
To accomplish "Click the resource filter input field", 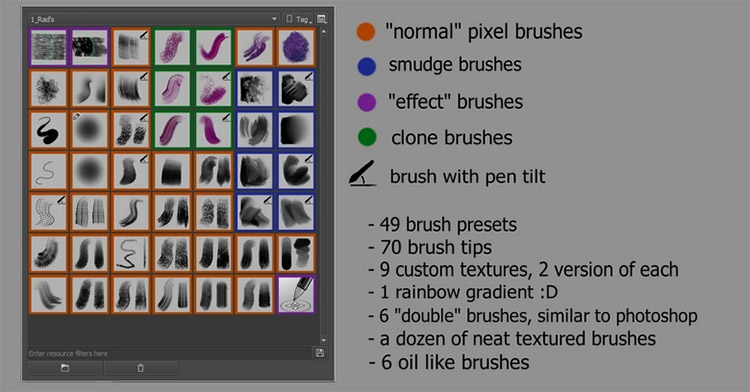I will [x=169, y=353].
